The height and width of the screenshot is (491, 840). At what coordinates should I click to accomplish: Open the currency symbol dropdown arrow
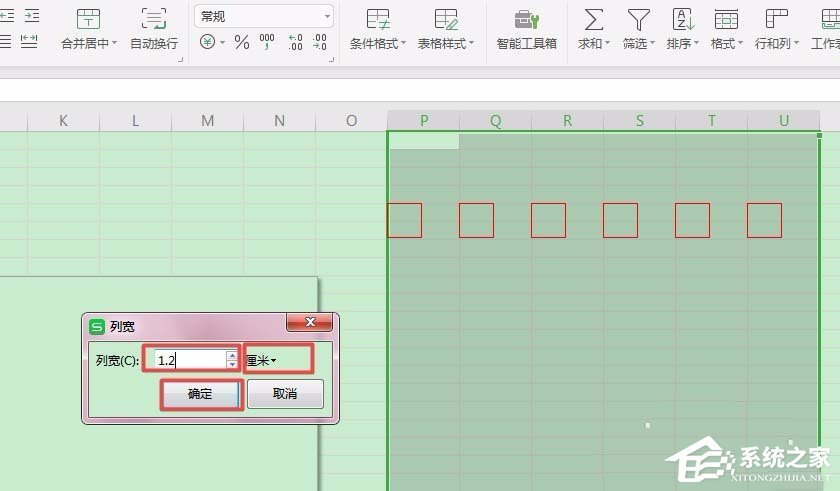(222, 42)
